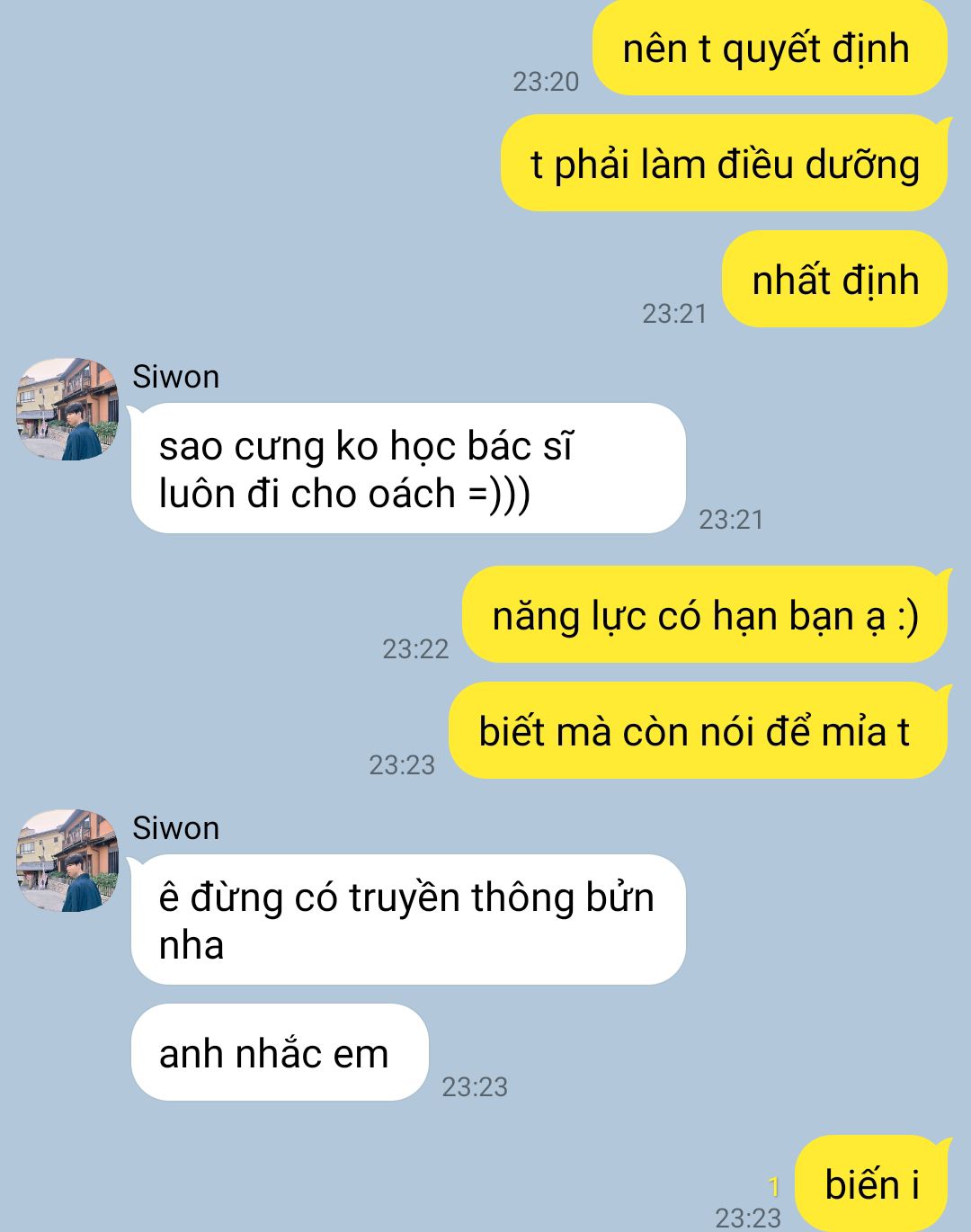
Task: Tap Siwon's avatar beside the truyền thông message
Action: coord(67,861)
